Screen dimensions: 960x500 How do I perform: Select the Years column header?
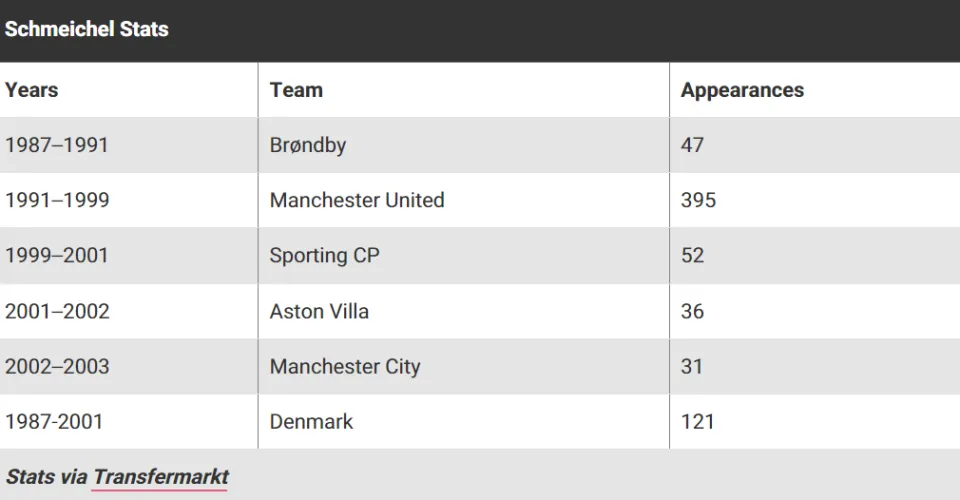click(32, 90)
